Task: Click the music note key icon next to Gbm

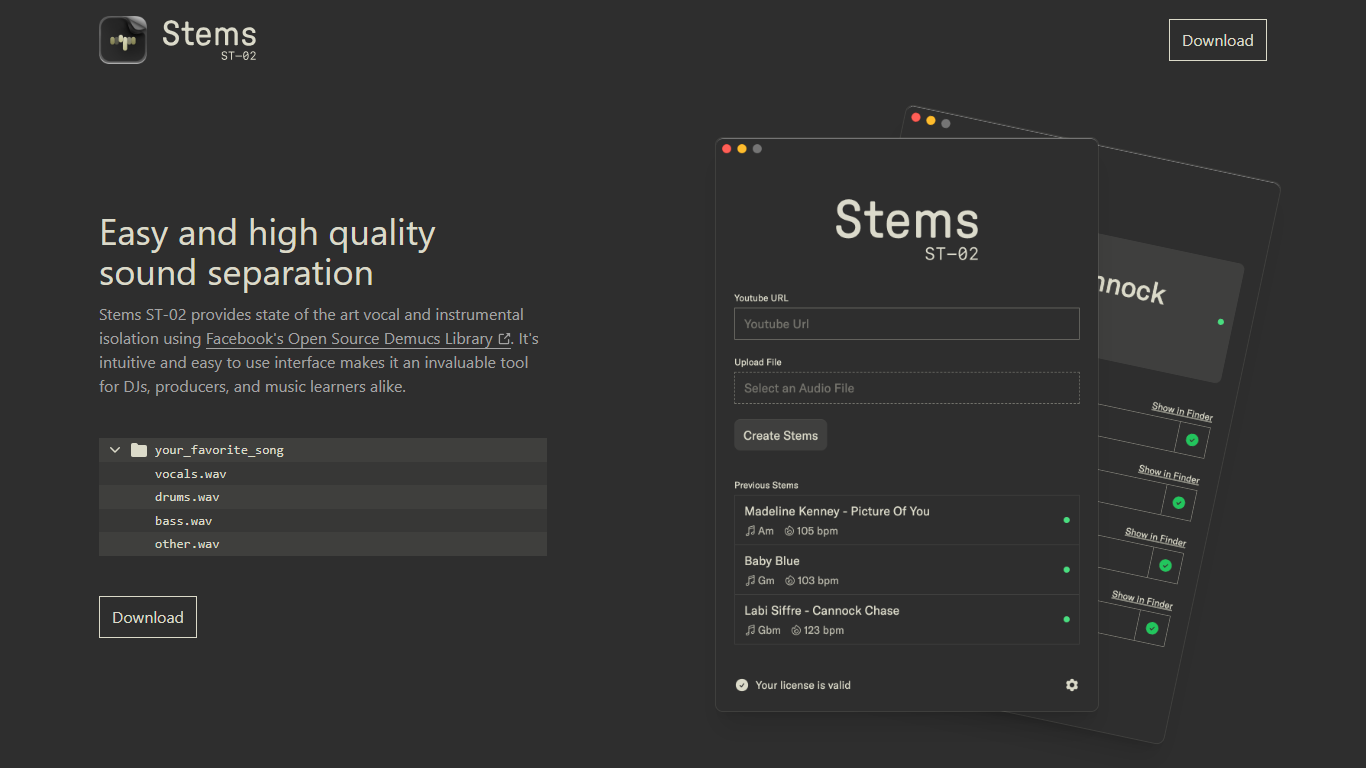Action: [750, 631]
